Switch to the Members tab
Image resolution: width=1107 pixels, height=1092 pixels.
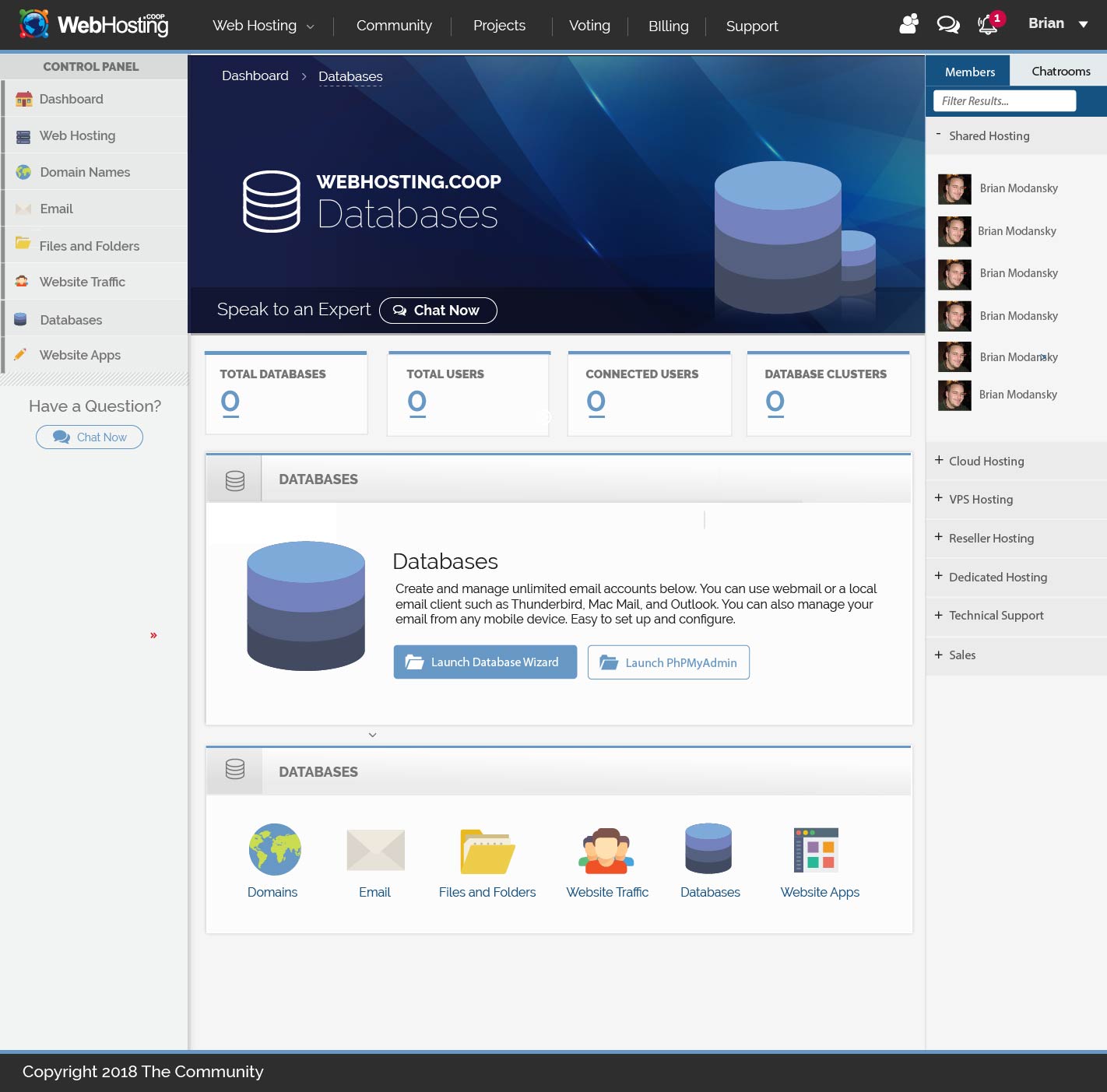pyautogui.click(x=968, y=71)
